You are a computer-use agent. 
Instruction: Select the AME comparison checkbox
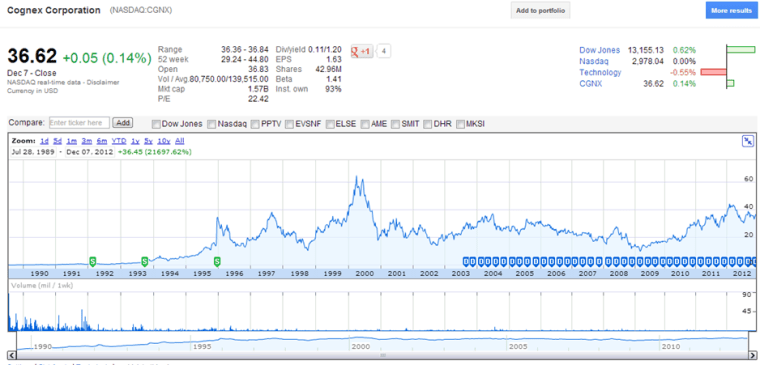pyautogui.click(x=365, y=124)
